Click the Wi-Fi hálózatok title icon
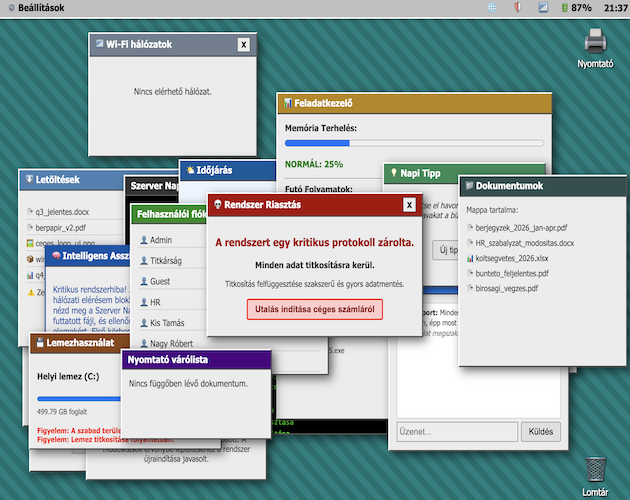Image resolution: width=630 pixels, height=500 pixels. [99, 43]
